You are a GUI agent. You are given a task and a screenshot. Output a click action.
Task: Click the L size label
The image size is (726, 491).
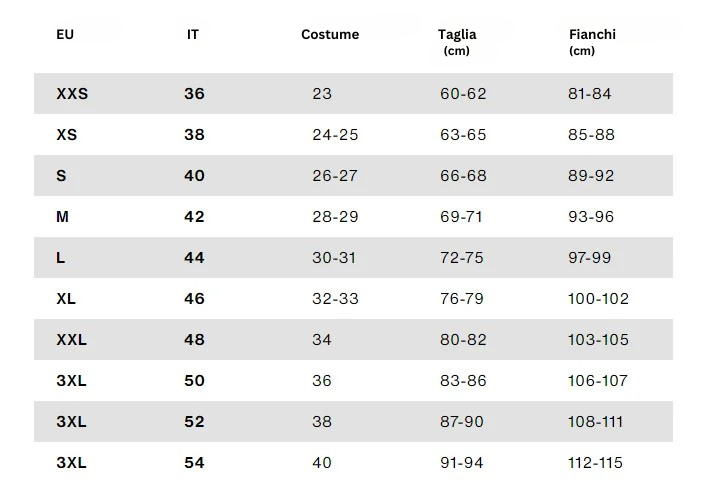click(x=61, y=258)
